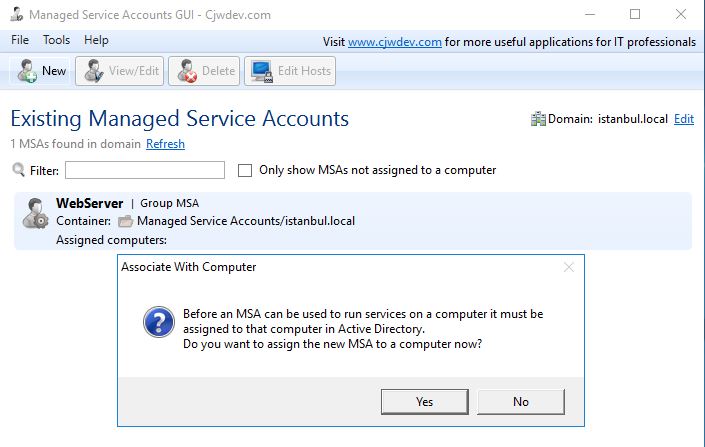Choose Yes to assign the MSA

pos(424,402)
